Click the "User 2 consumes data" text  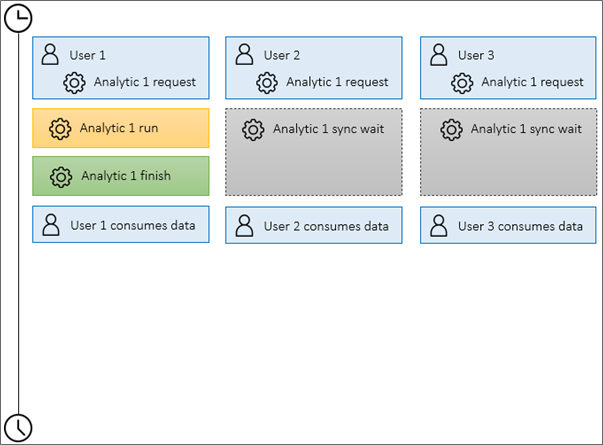pos(326,227)
